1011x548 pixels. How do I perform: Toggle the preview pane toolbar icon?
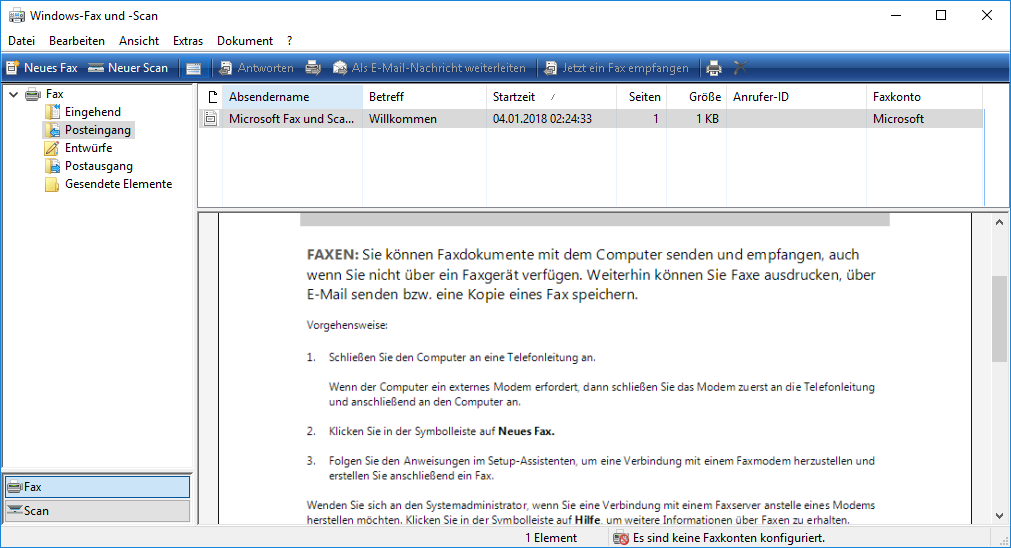coord(193,68)
